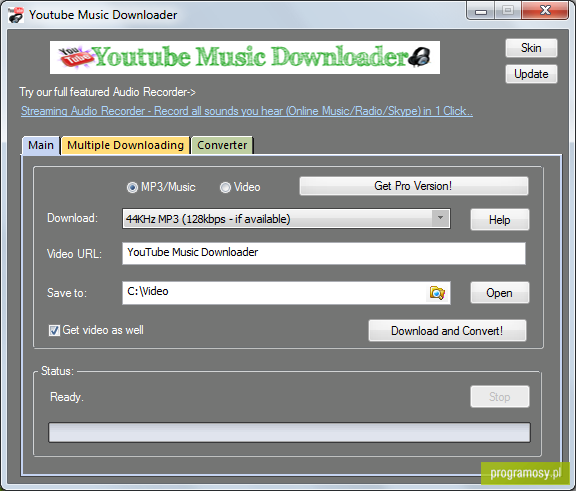Click Get Pro Version! button
The width and height of the screenshot is (576, 491).
(x=414, y=186)
